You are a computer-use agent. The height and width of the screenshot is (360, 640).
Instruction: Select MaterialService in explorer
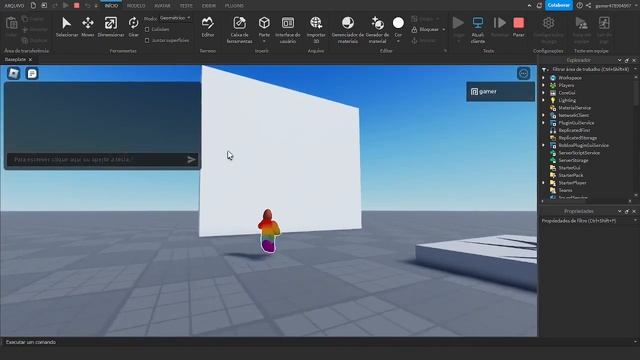click(574, 108)
